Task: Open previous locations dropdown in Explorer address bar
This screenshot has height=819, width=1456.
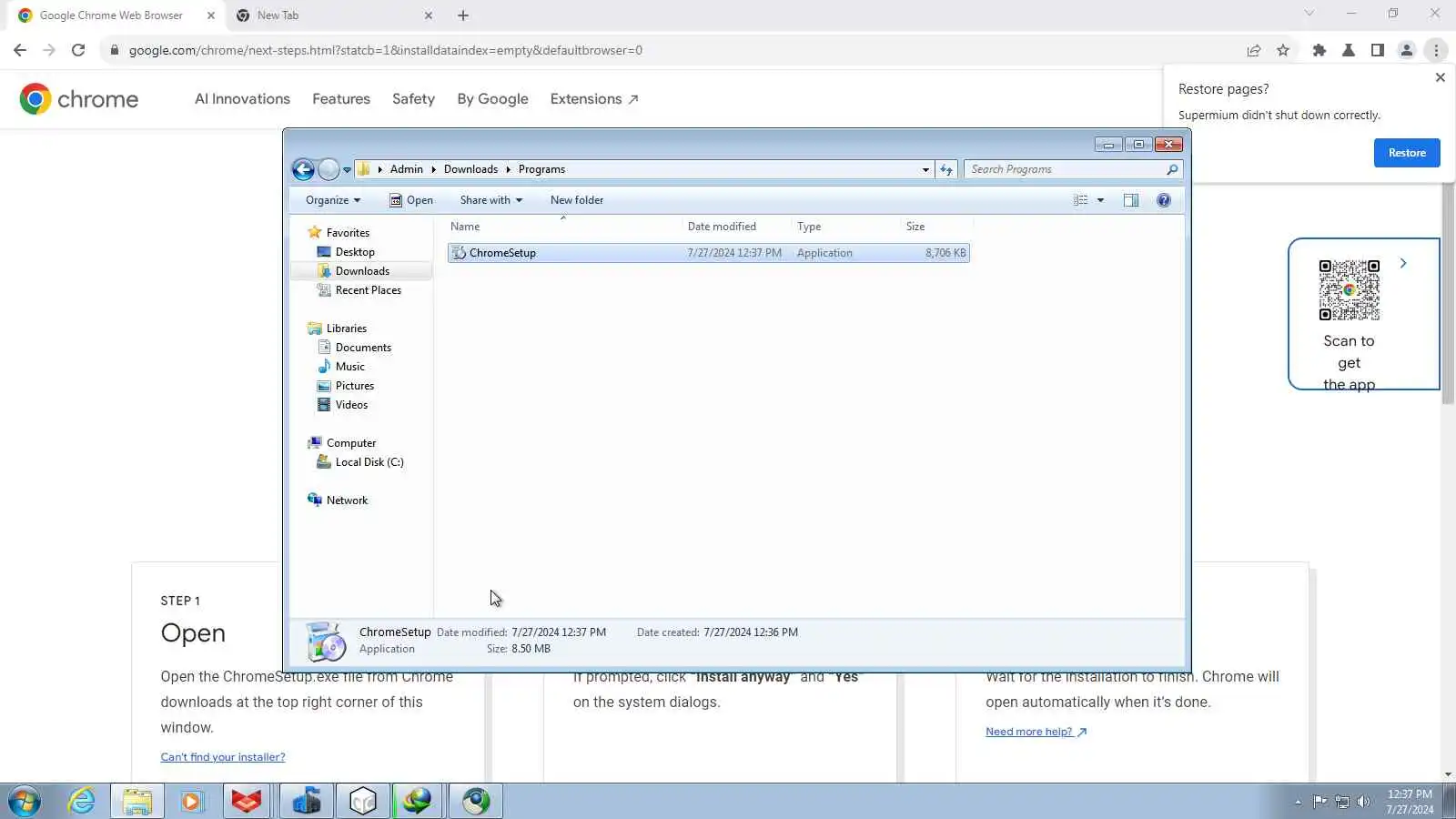Action: [x=925, y=170]
